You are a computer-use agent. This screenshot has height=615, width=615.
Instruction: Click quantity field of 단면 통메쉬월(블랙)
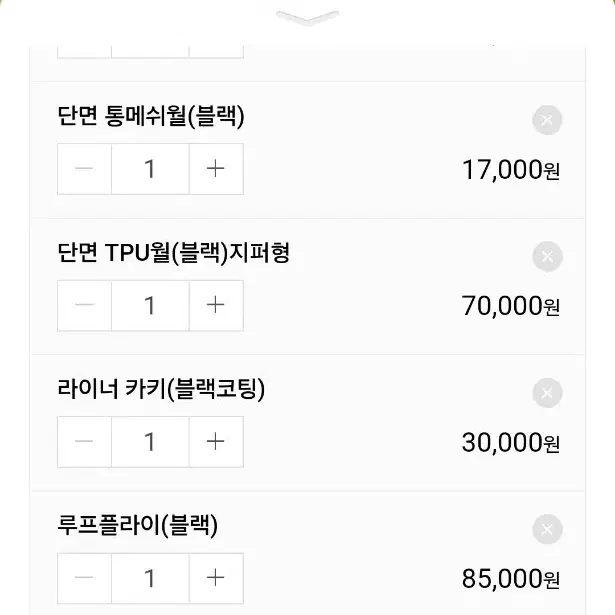(150, 169)
